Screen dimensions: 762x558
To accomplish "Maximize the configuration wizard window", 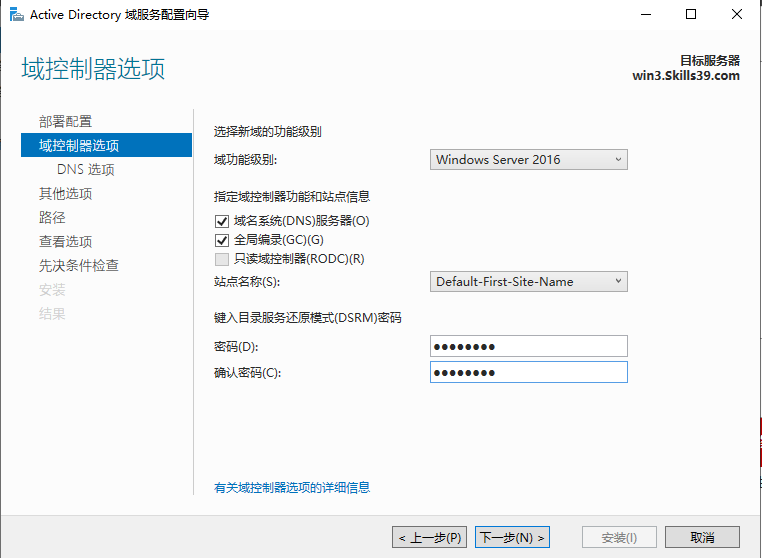I will (x=691, y=15).
